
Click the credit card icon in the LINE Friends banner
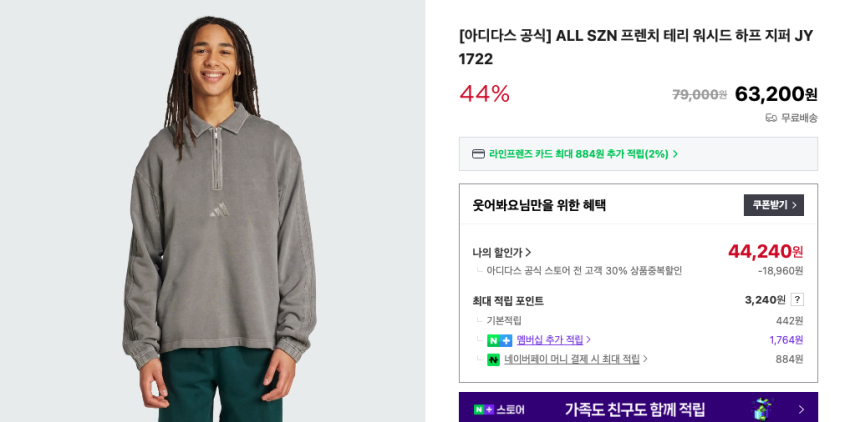pos(478,154)
